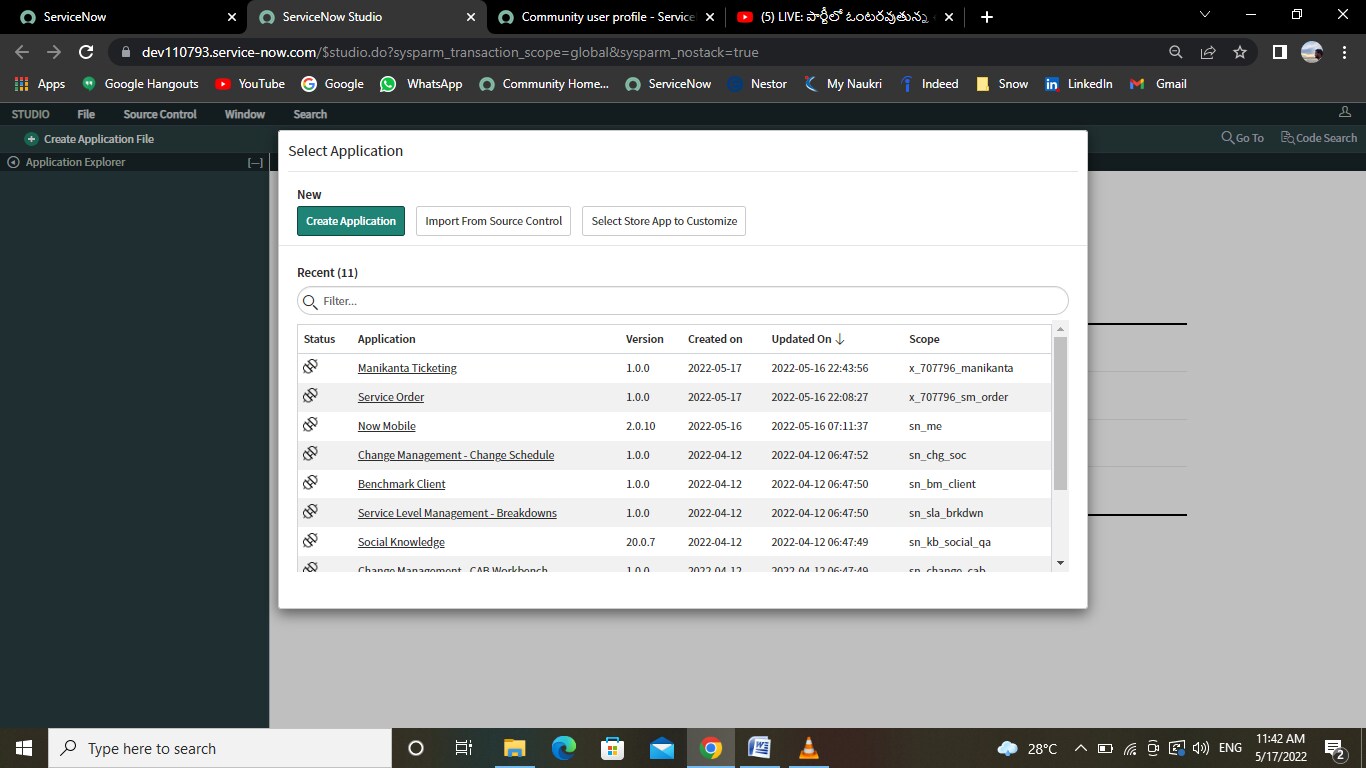Open the LinkedIn bookmark

[1079, 84]
